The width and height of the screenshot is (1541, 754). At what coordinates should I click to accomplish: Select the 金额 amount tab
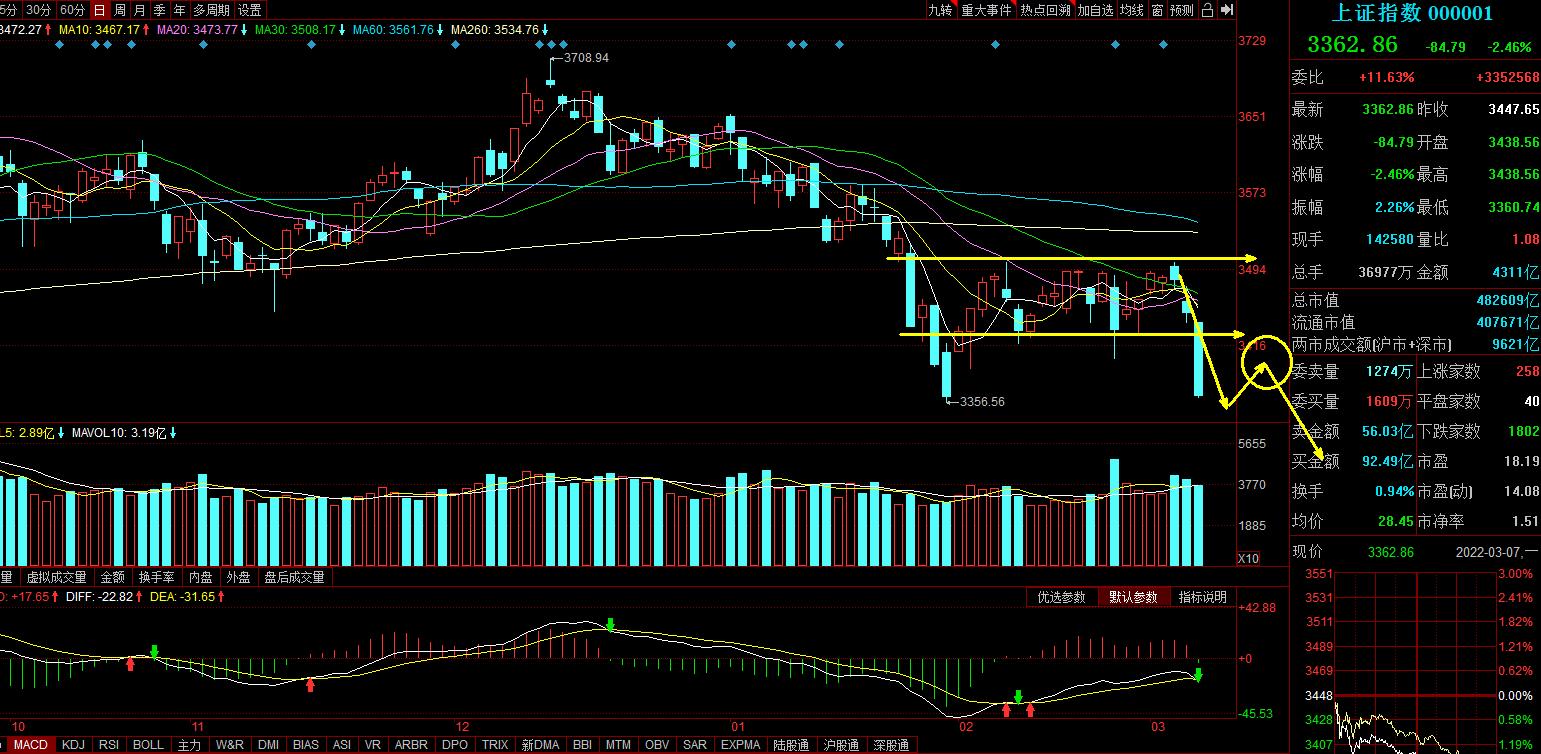tap(113, 577)
